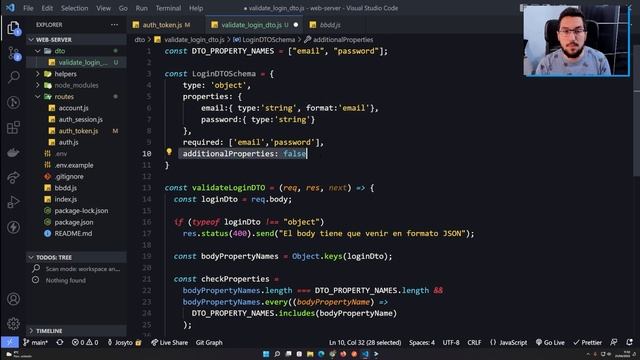Open the Search view in activity bar

pos(13,77)
